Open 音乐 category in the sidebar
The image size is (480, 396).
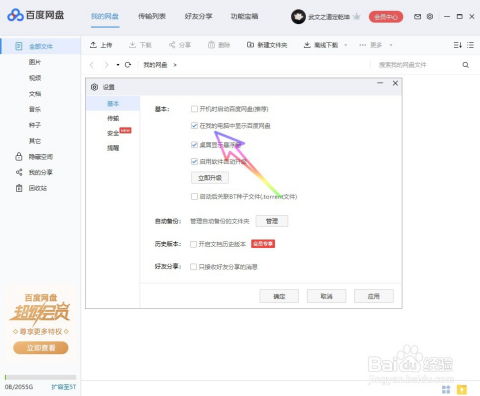[35, 109]
